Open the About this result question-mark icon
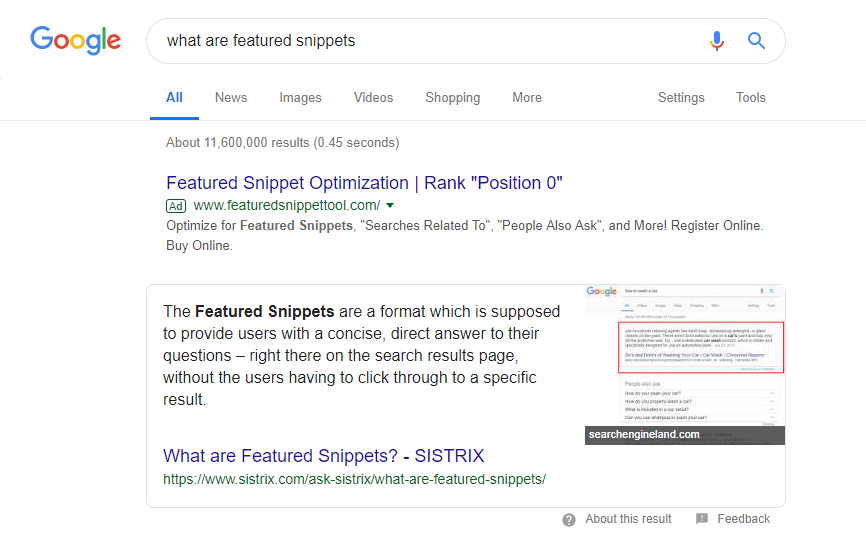 coord(569,520)
